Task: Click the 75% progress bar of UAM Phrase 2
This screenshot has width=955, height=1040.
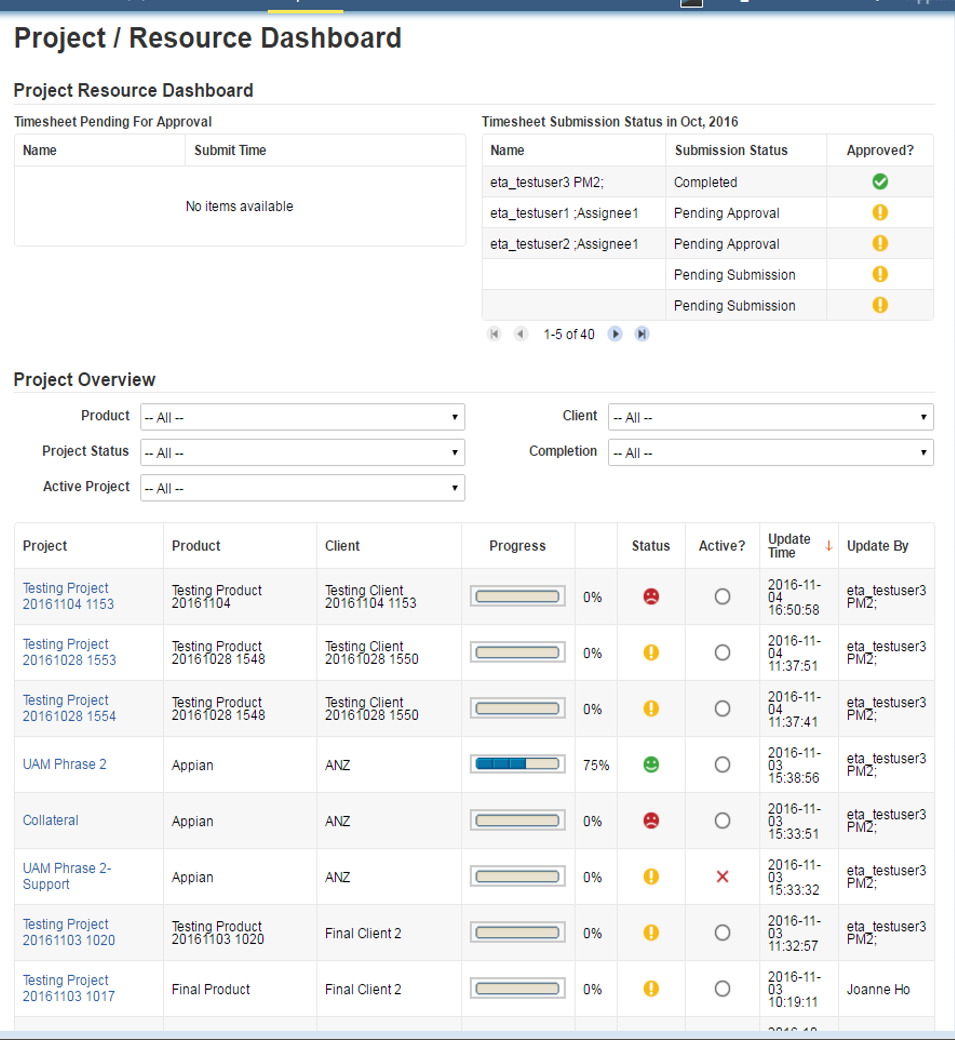Action: click(x=518, y=764)
